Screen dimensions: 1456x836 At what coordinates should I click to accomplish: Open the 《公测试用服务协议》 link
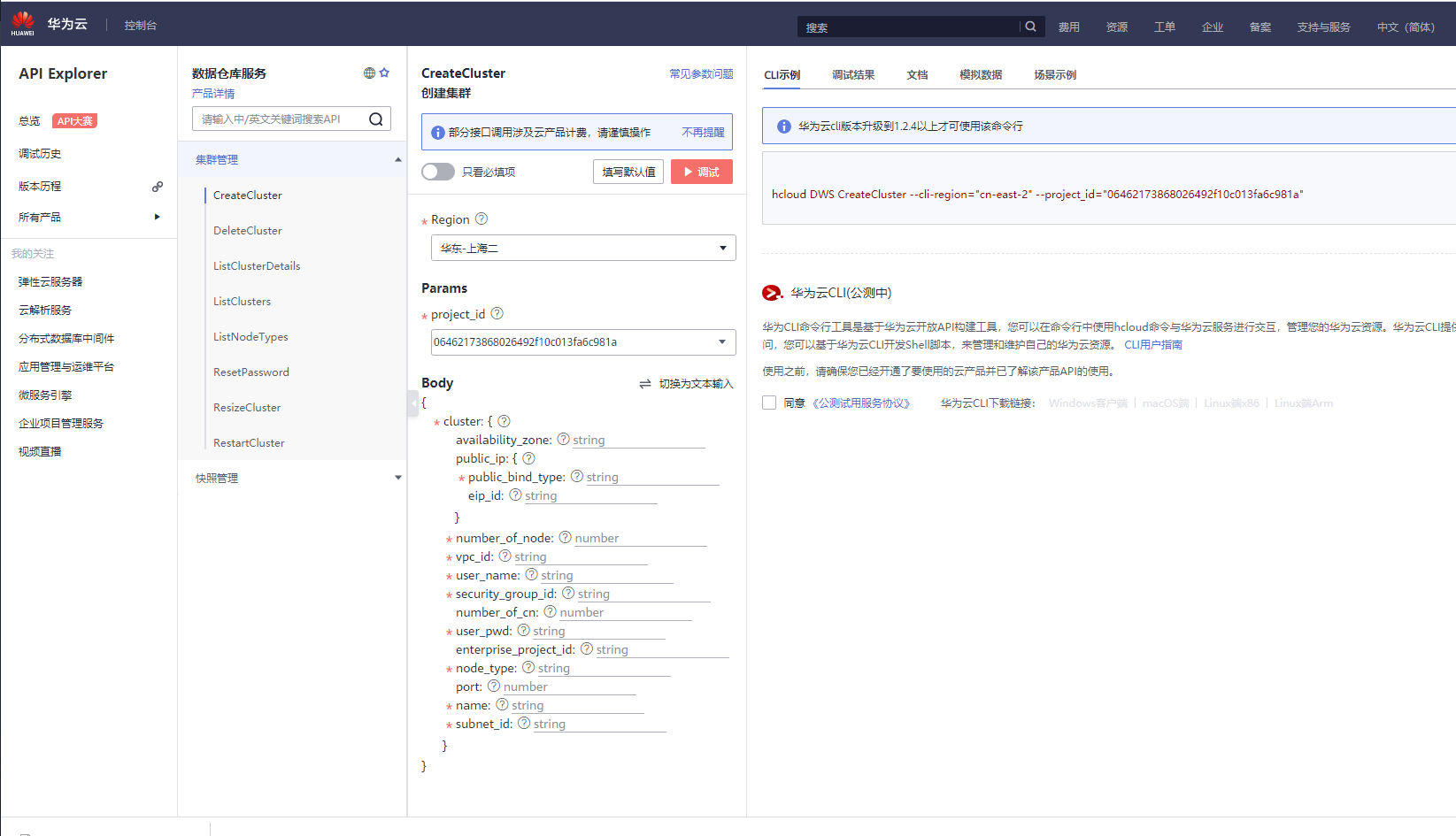tap(861, 403)
